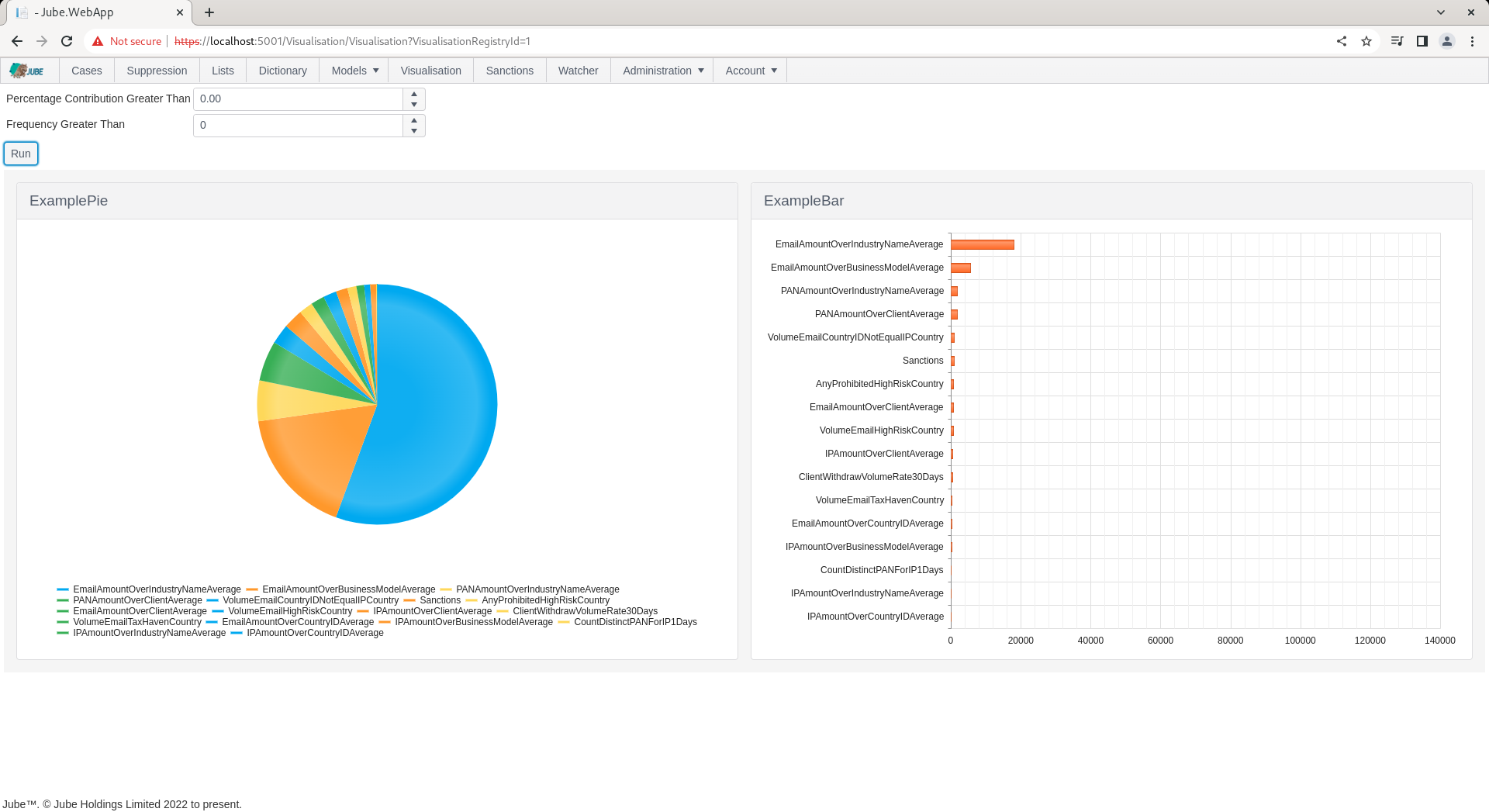Open the media control icon
Image resolution: width=1489 pixels, height=812 pixels.
pyautogui.click(x=1397, y=41)
